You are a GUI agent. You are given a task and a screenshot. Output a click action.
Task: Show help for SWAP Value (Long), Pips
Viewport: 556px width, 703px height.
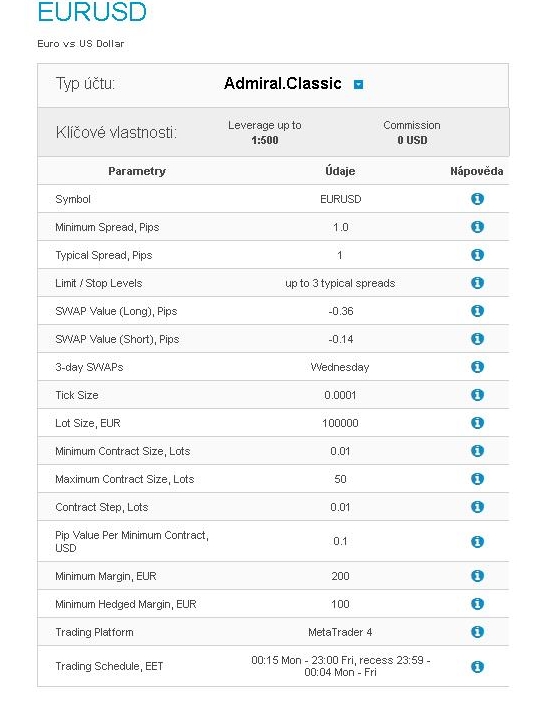tap(477, 311)
